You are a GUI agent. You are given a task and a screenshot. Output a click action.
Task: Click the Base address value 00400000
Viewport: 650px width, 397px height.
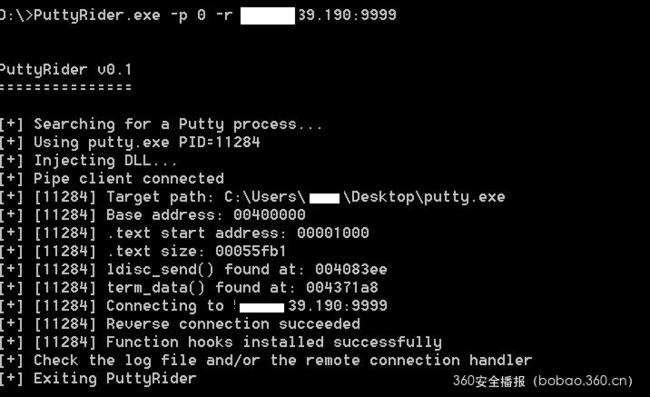269,215
